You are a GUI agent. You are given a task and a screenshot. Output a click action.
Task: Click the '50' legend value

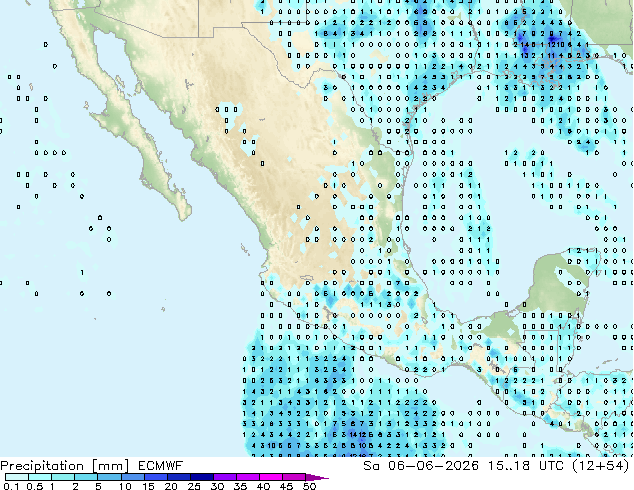pos(309,486)
